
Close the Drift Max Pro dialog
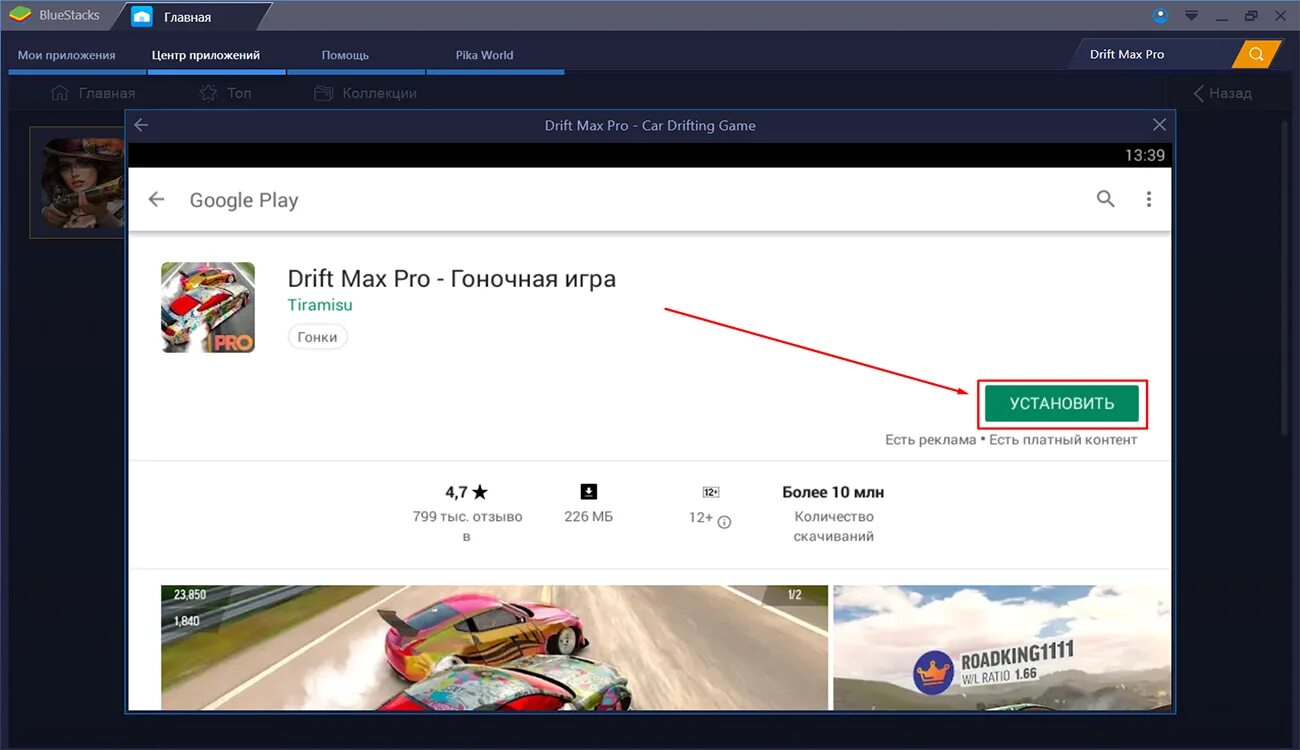[1159, 125]
